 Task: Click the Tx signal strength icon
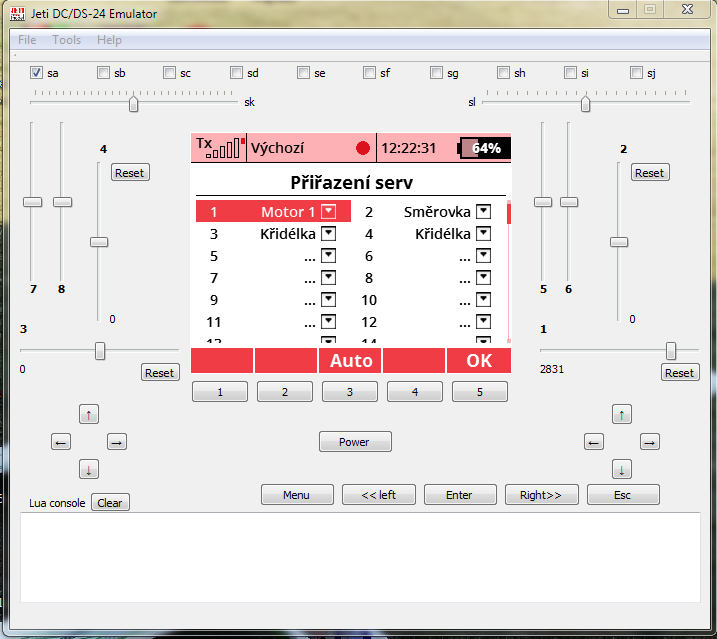pyautogui.click(x=219, y=147)
